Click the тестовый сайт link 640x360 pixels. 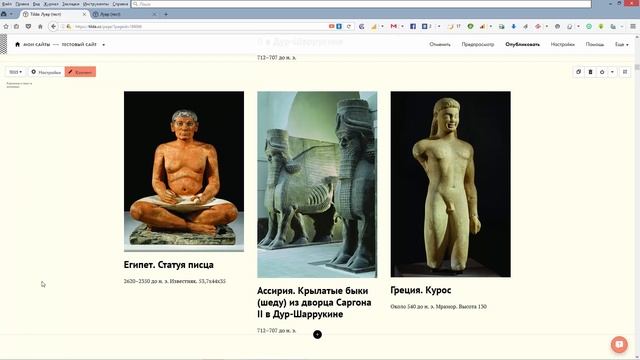[79, 44]
